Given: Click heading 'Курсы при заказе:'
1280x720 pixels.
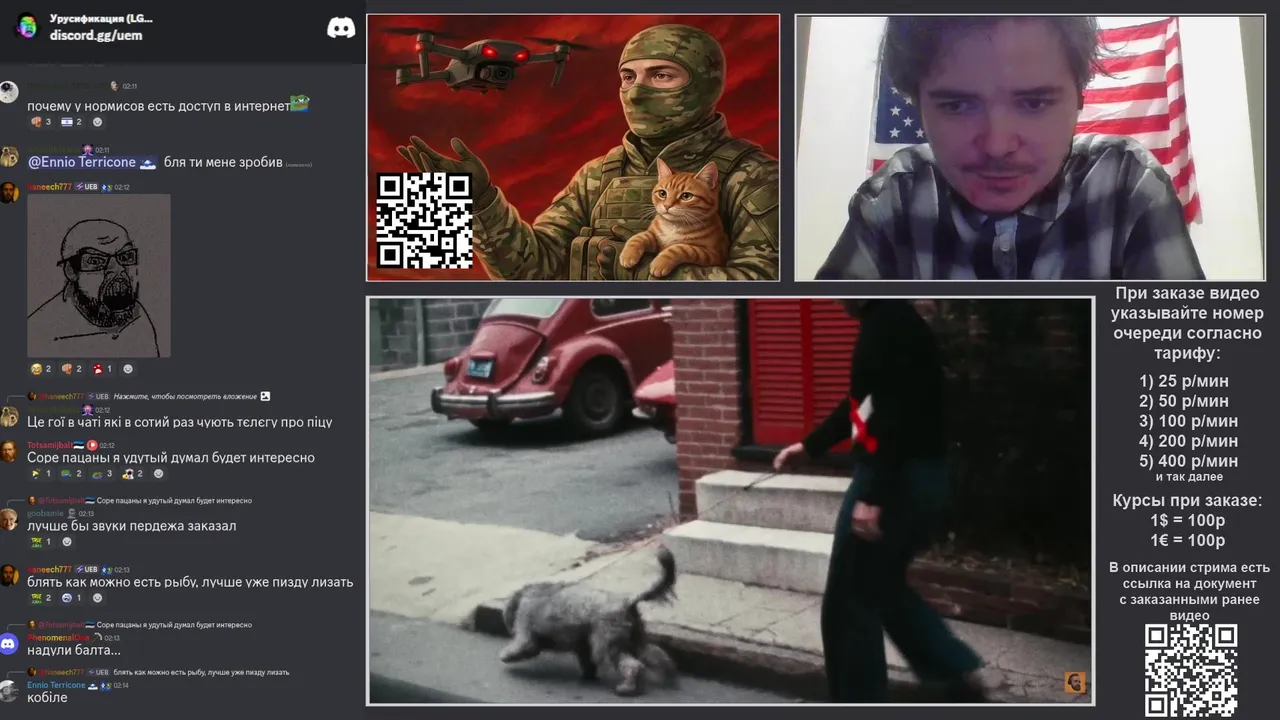Looking at the screenshot, I should pos(1187,500).
